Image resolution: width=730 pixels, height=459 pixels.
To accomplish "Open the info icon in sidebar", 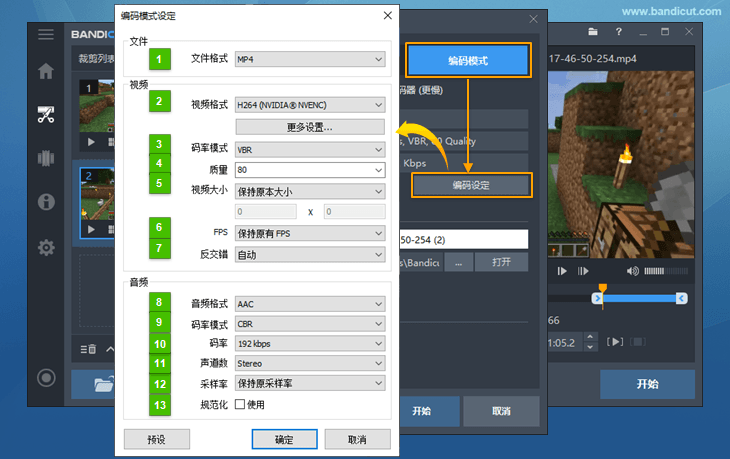I will point(45,202).
